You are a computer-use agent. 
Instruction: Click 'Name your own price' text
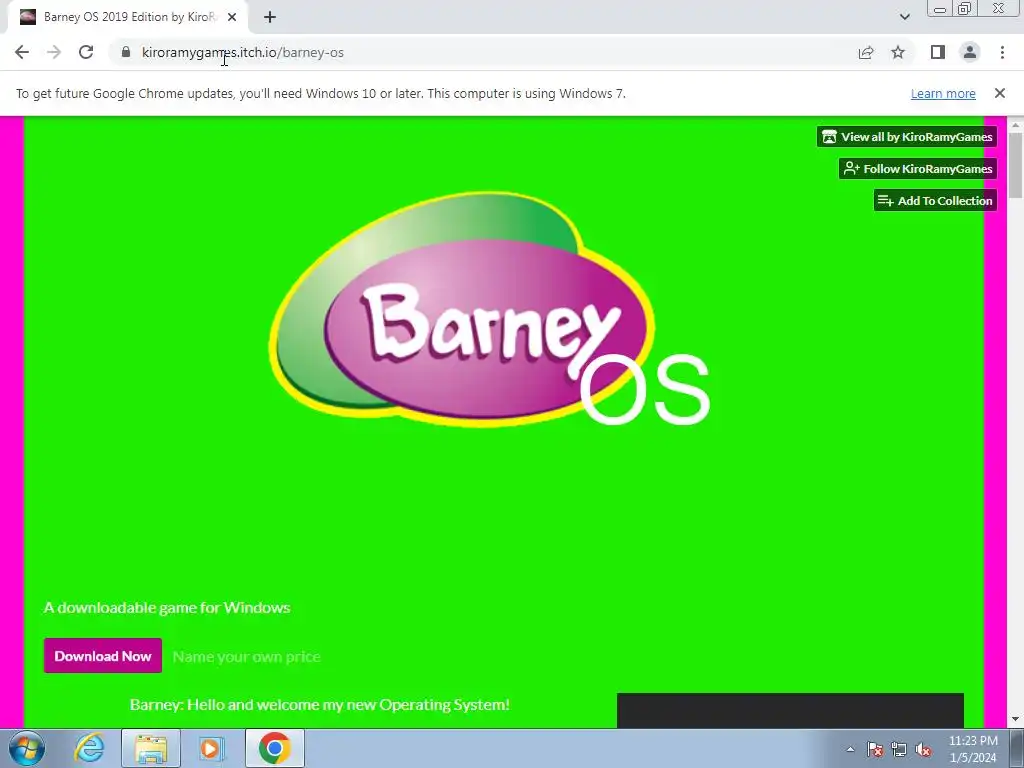tap(246, 656)
